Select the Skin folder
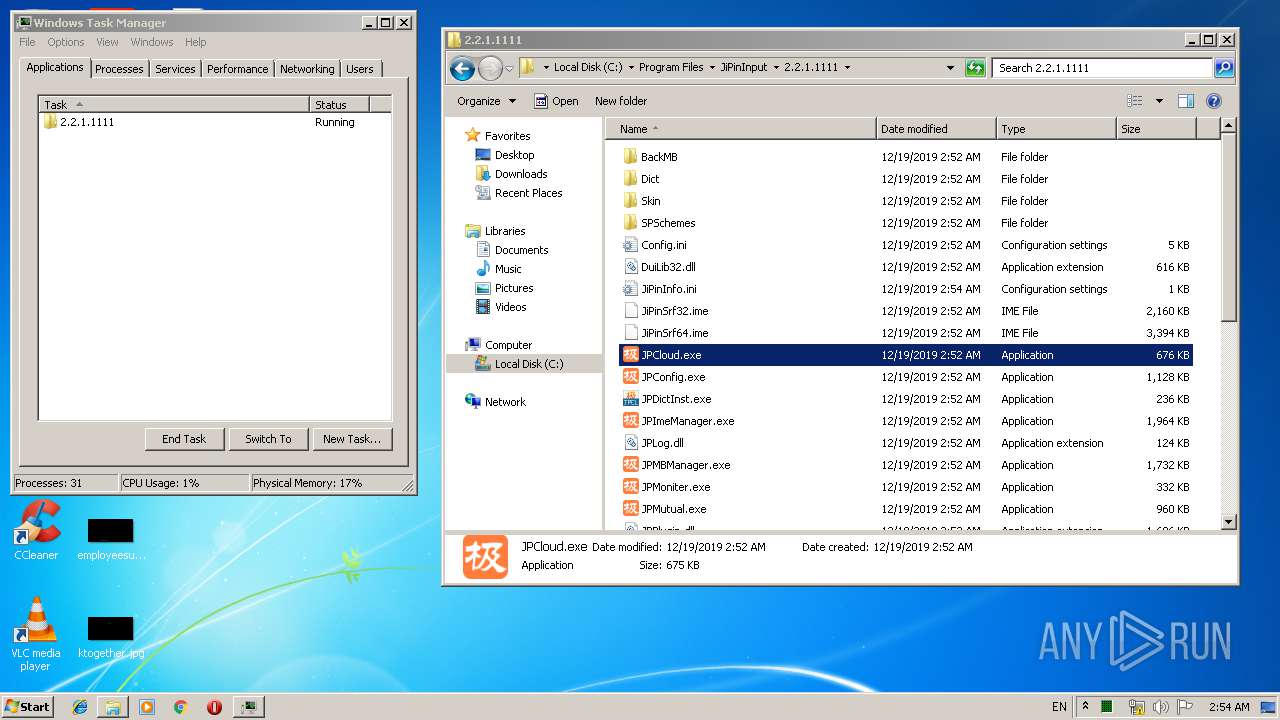1280x720 pixels. click(650, 201)
